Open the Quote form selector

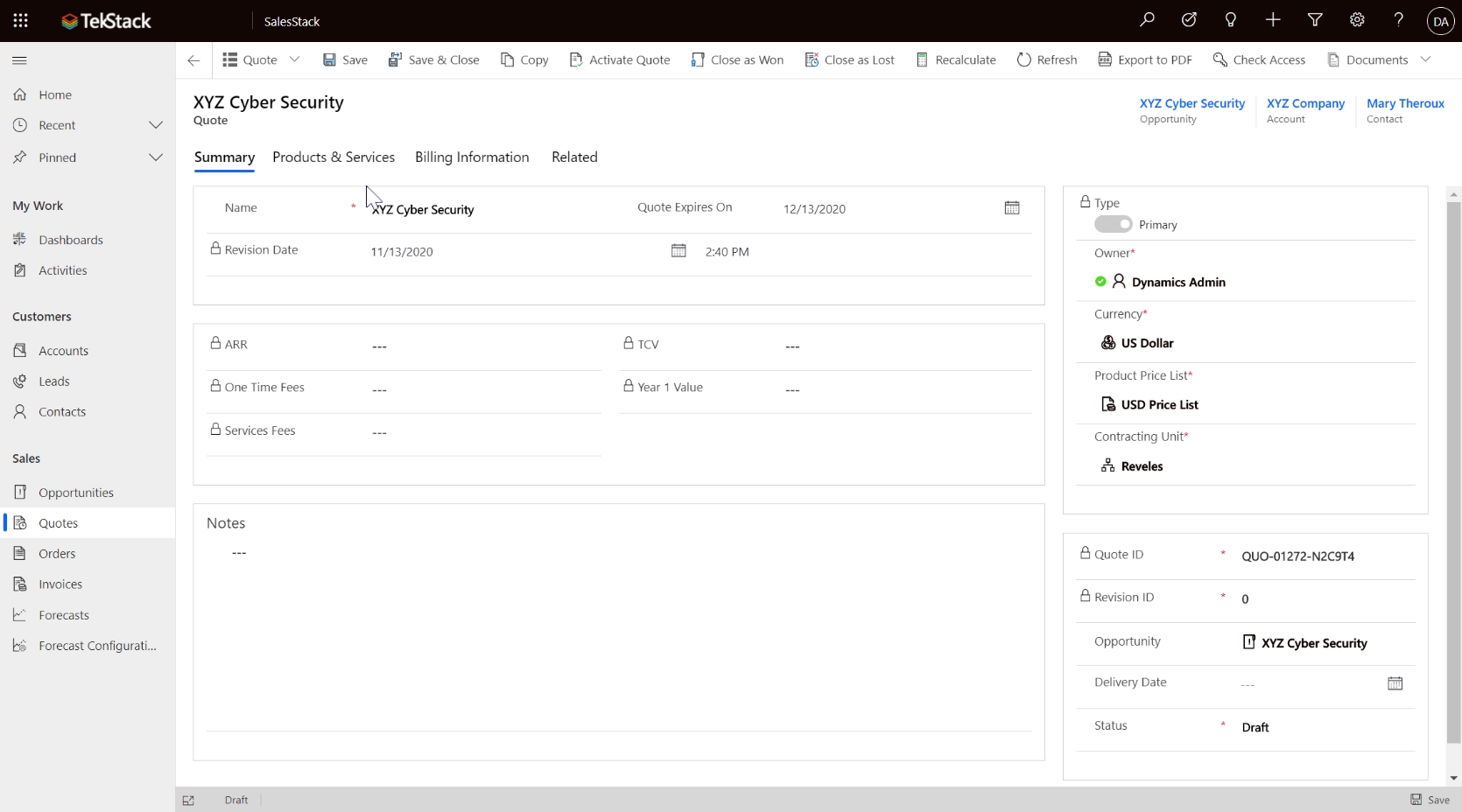[250, 59]
